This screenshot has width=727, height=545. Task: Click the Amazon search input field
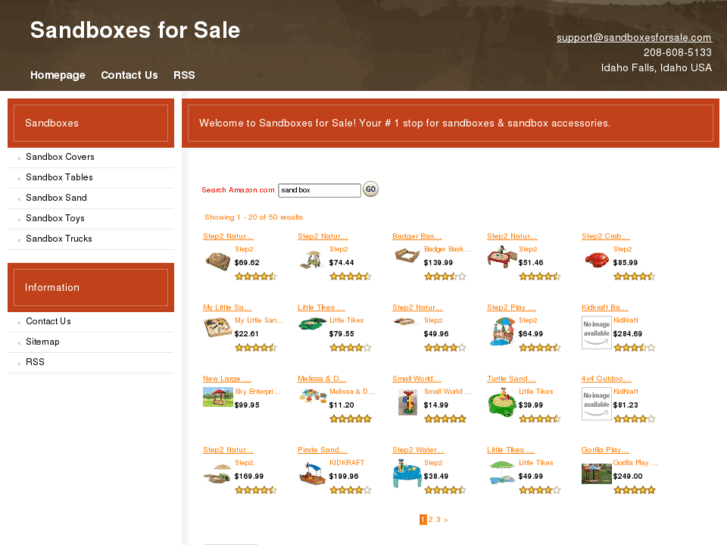(x=319, y=190)
